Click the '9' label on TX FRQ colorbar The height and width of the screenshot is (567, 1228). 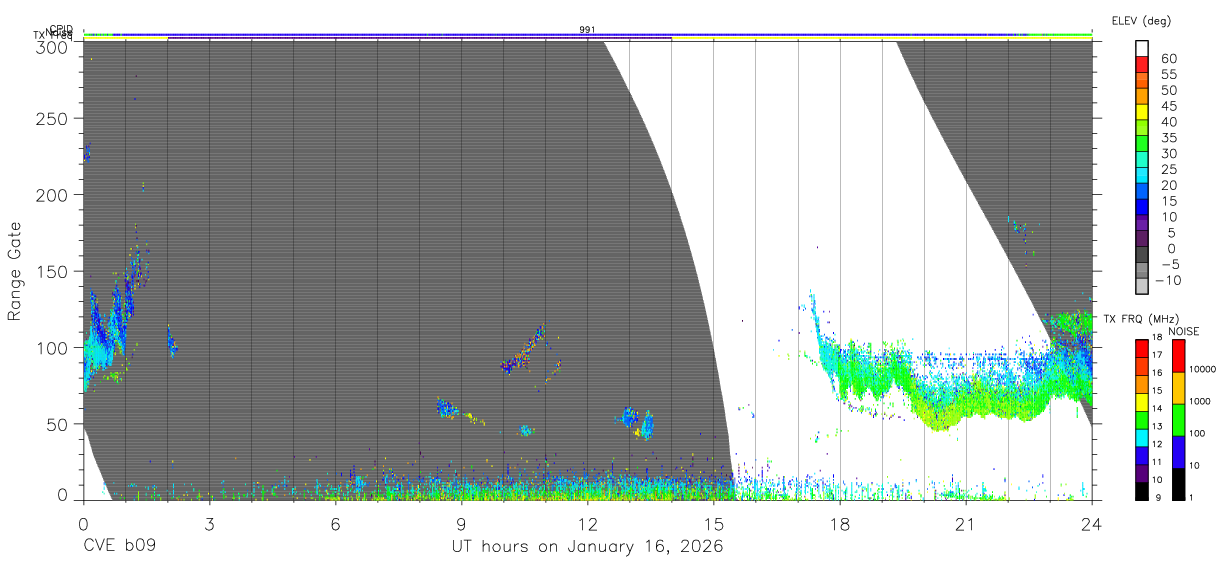coord(1156,497)
